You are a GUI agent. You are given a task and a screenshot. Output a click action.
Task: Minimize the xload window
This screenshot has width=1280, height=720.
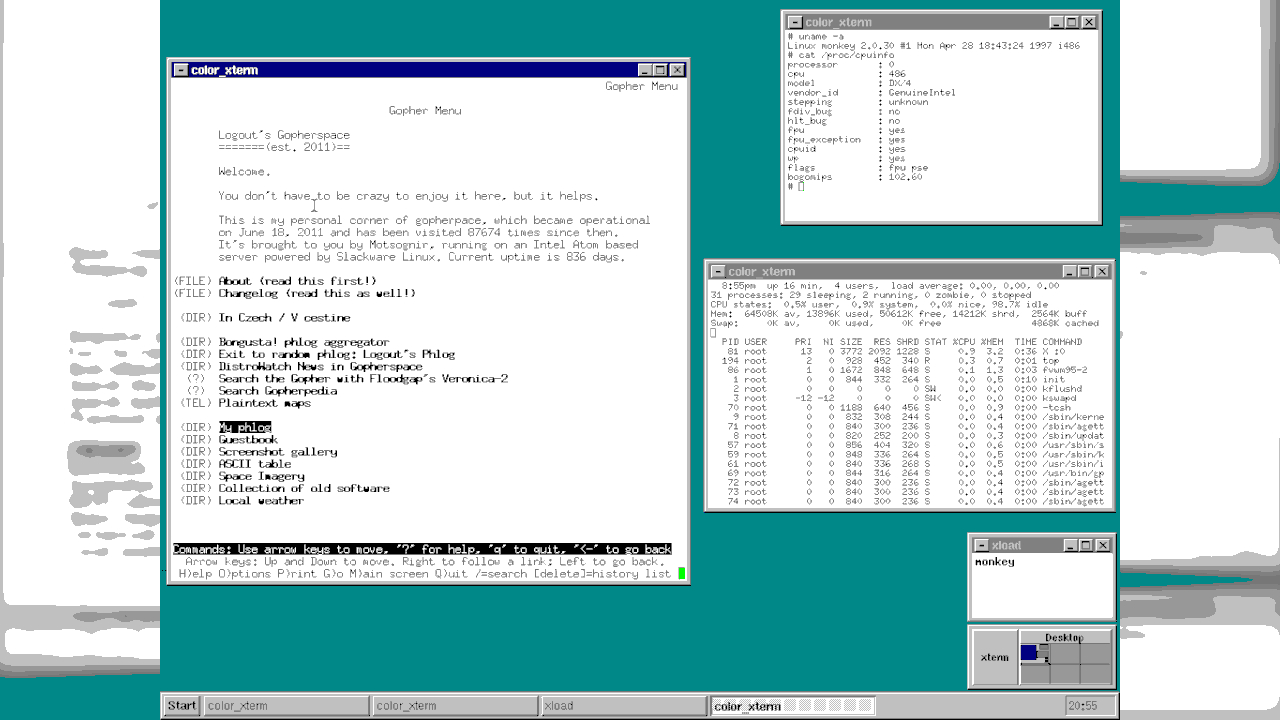point(1072,545)
